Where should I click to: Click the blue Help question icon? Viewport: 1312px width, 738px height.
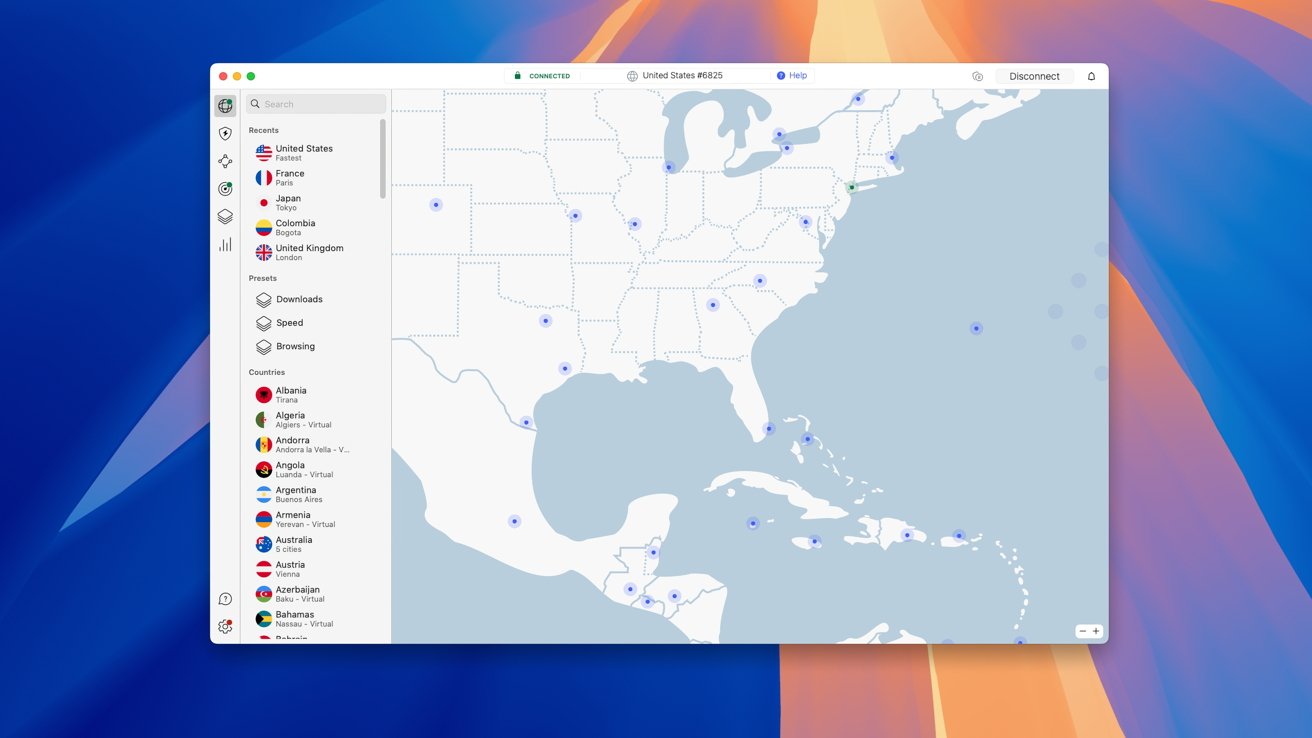coord(781,76)
